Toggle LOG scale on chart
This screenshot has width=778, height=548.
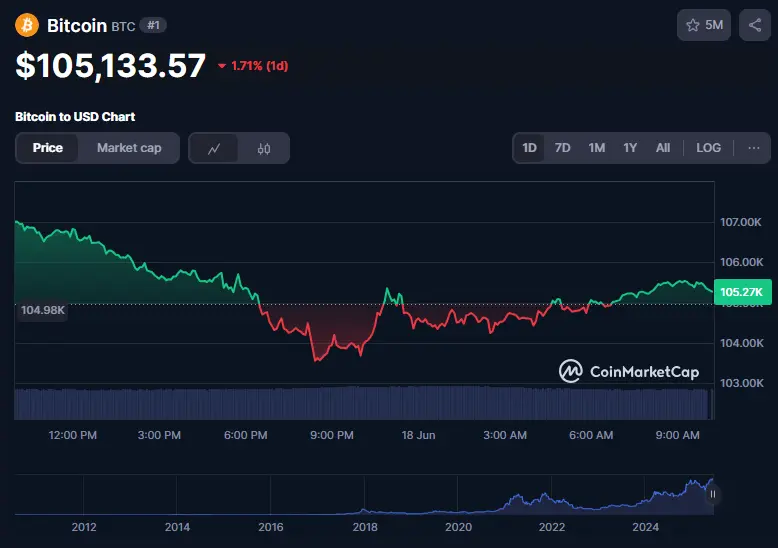(708, 148)
